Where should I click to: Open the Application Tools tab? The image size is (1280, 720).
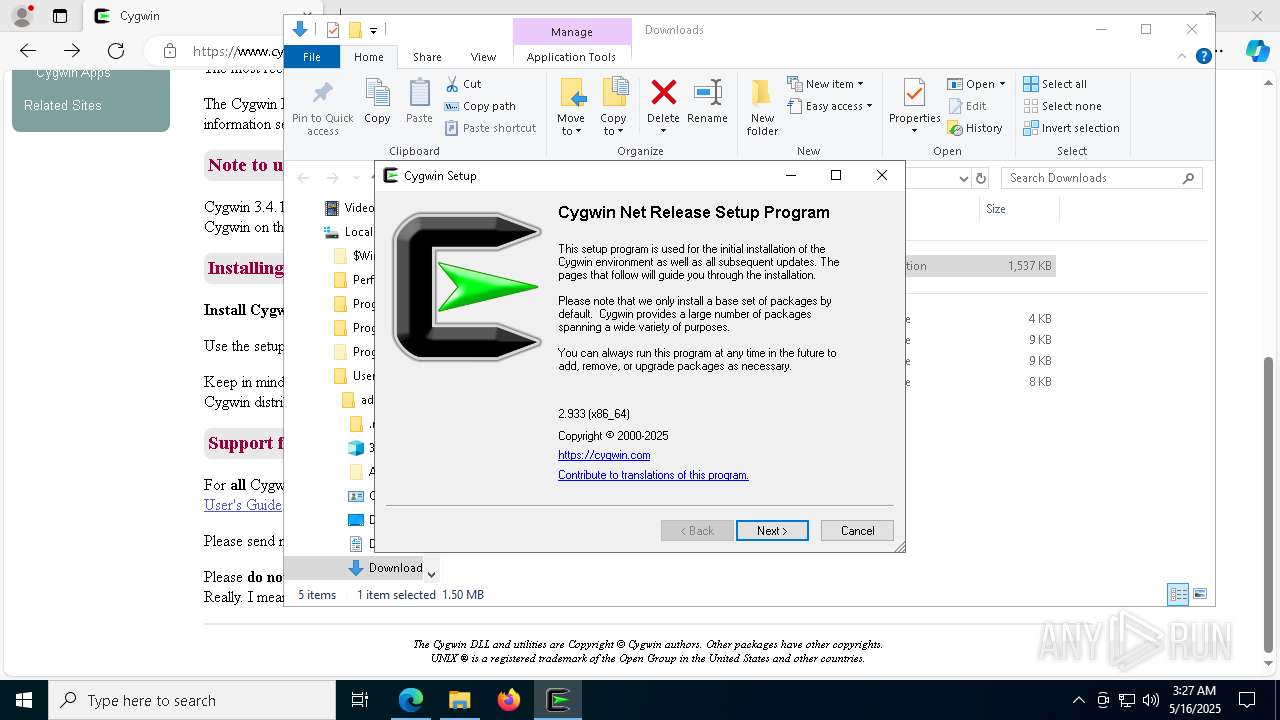571,57
